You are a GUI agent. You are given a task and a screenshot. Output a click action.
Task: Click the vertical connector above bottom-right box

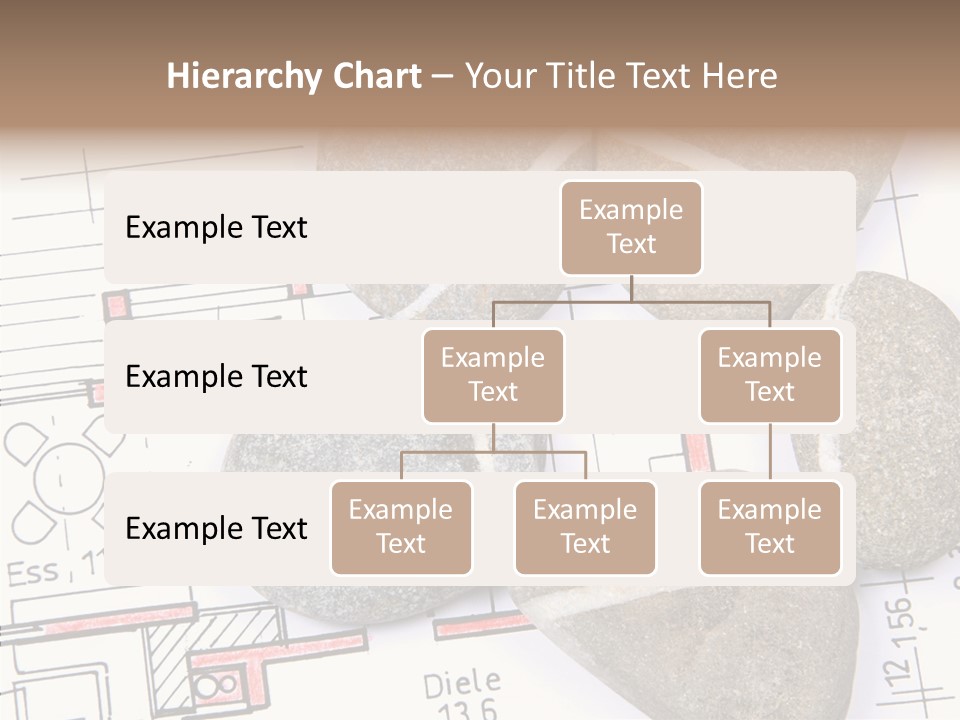pos(770,452)
